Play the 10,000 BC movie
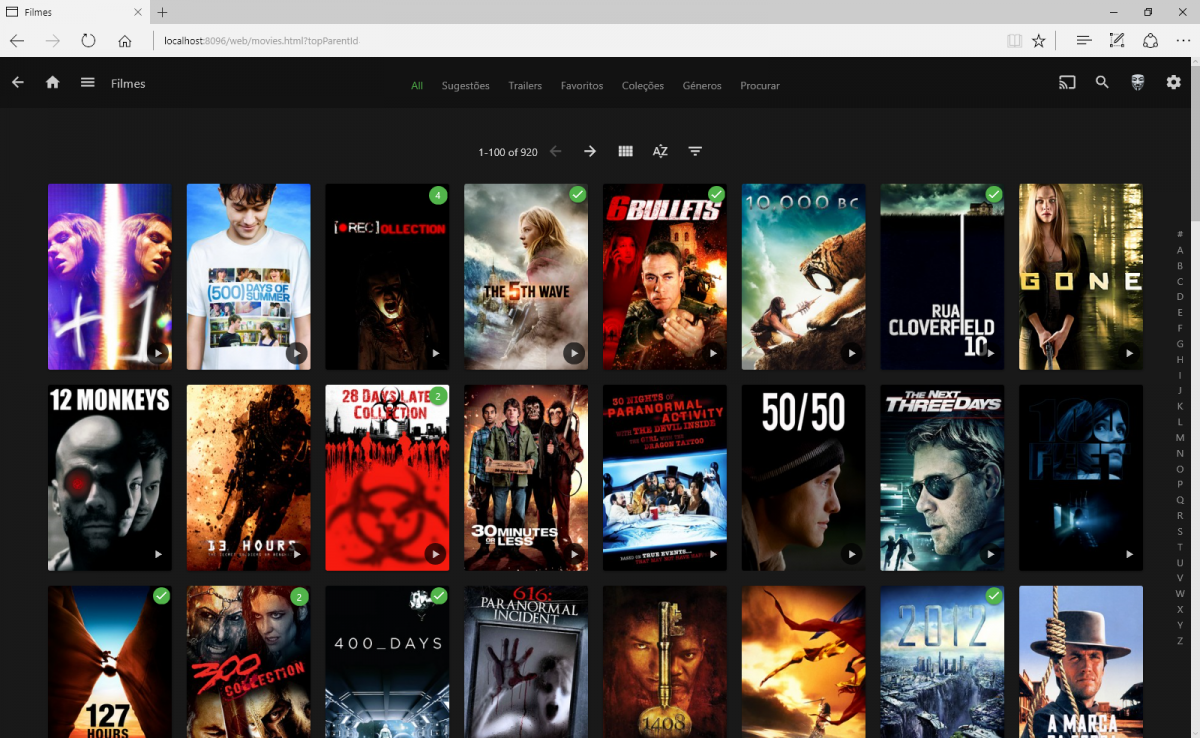Viewport: 1200px width, 738px height. pos(851,353)
